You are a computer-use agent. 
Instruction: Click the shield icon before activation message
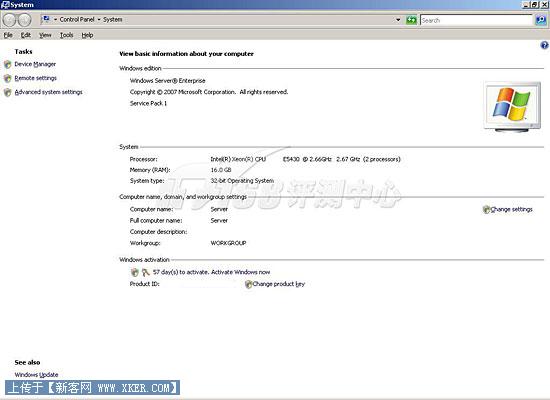tap(135, 272)
